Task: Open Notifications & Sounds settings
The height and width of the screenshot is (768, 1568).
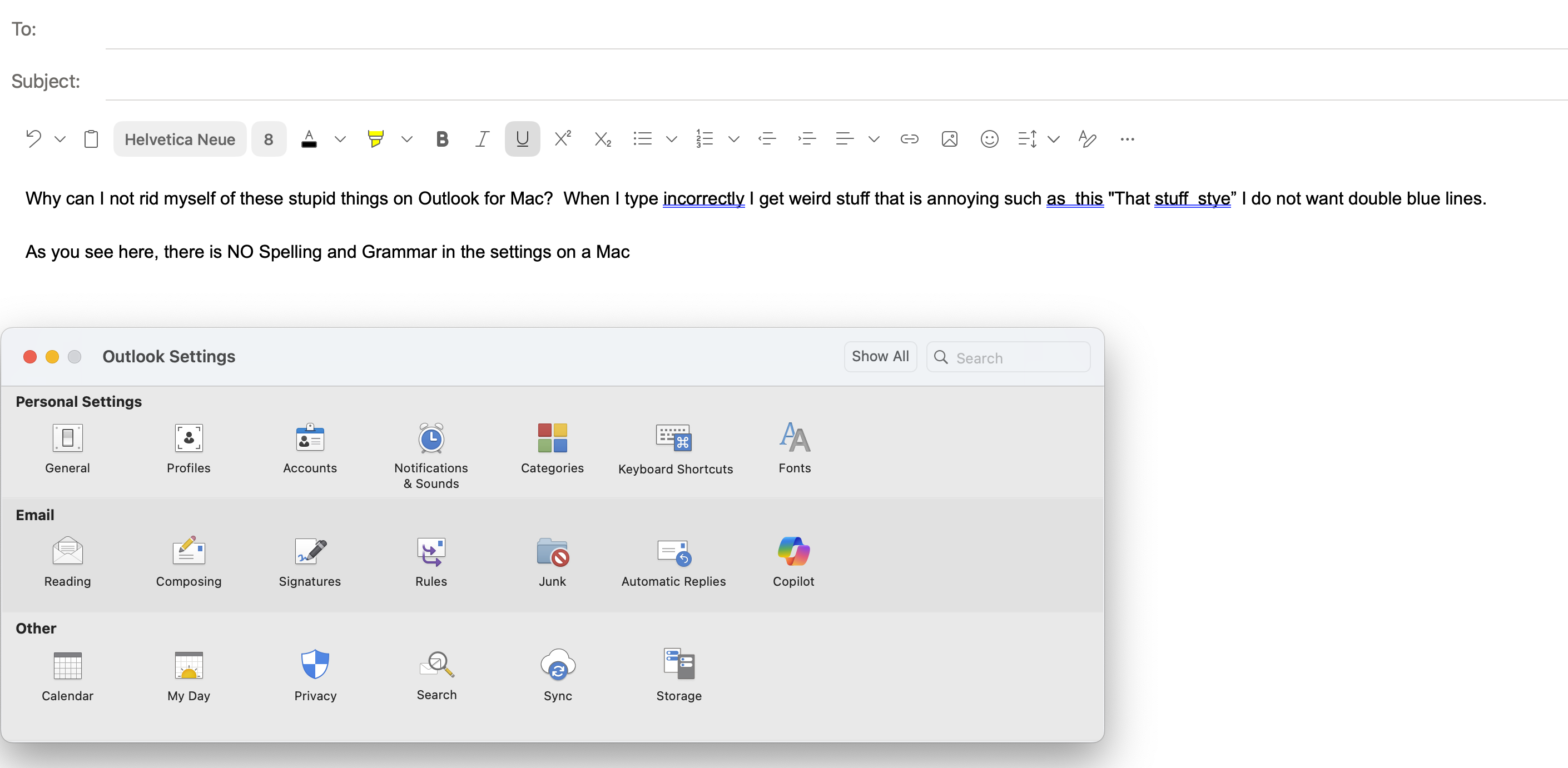Action: (x=431, y=456)
